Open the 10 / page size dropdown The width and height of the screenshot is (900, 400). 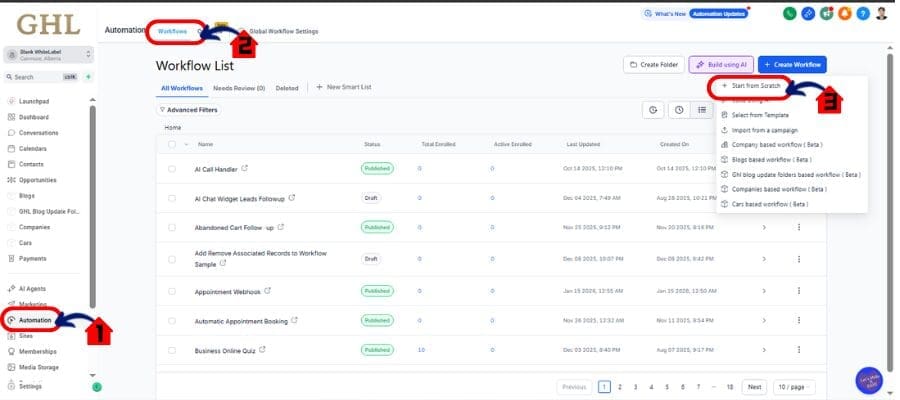(794, 387)
